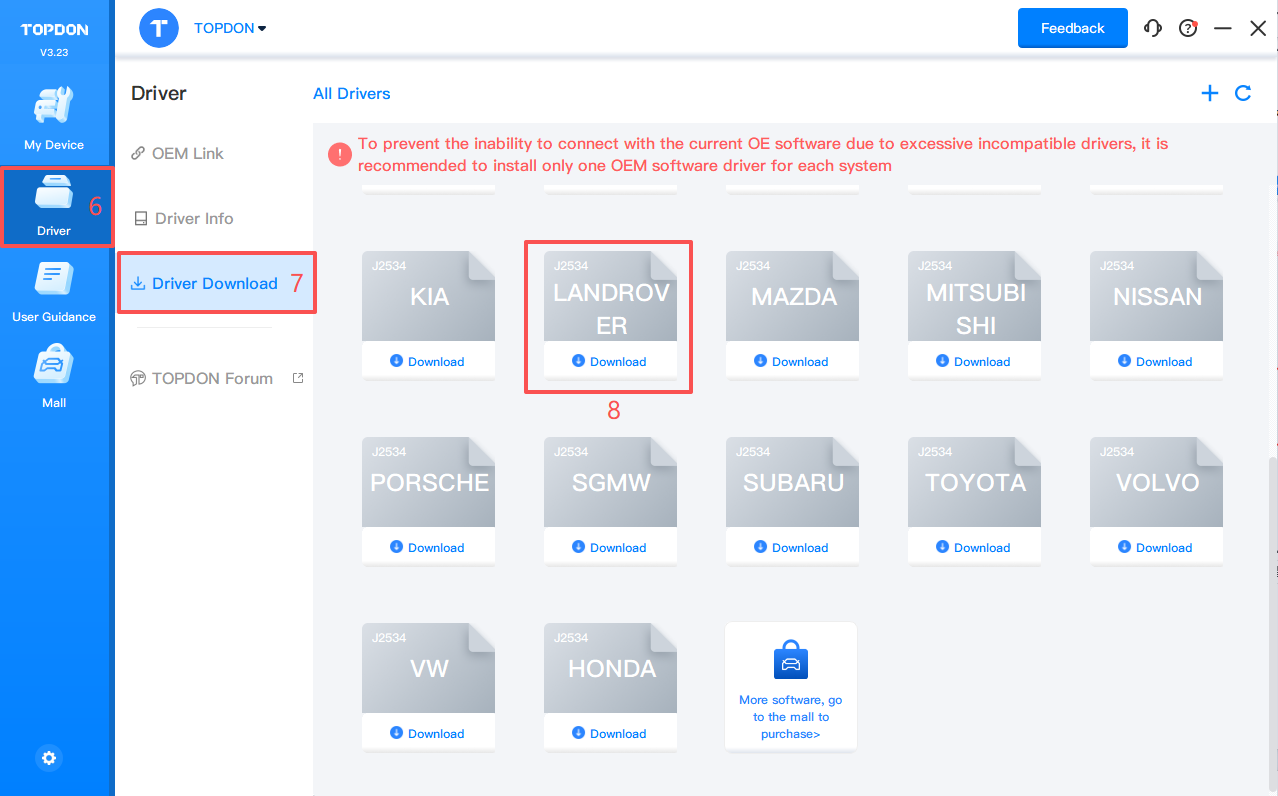Refresh the driver list

click(1243, 93)
